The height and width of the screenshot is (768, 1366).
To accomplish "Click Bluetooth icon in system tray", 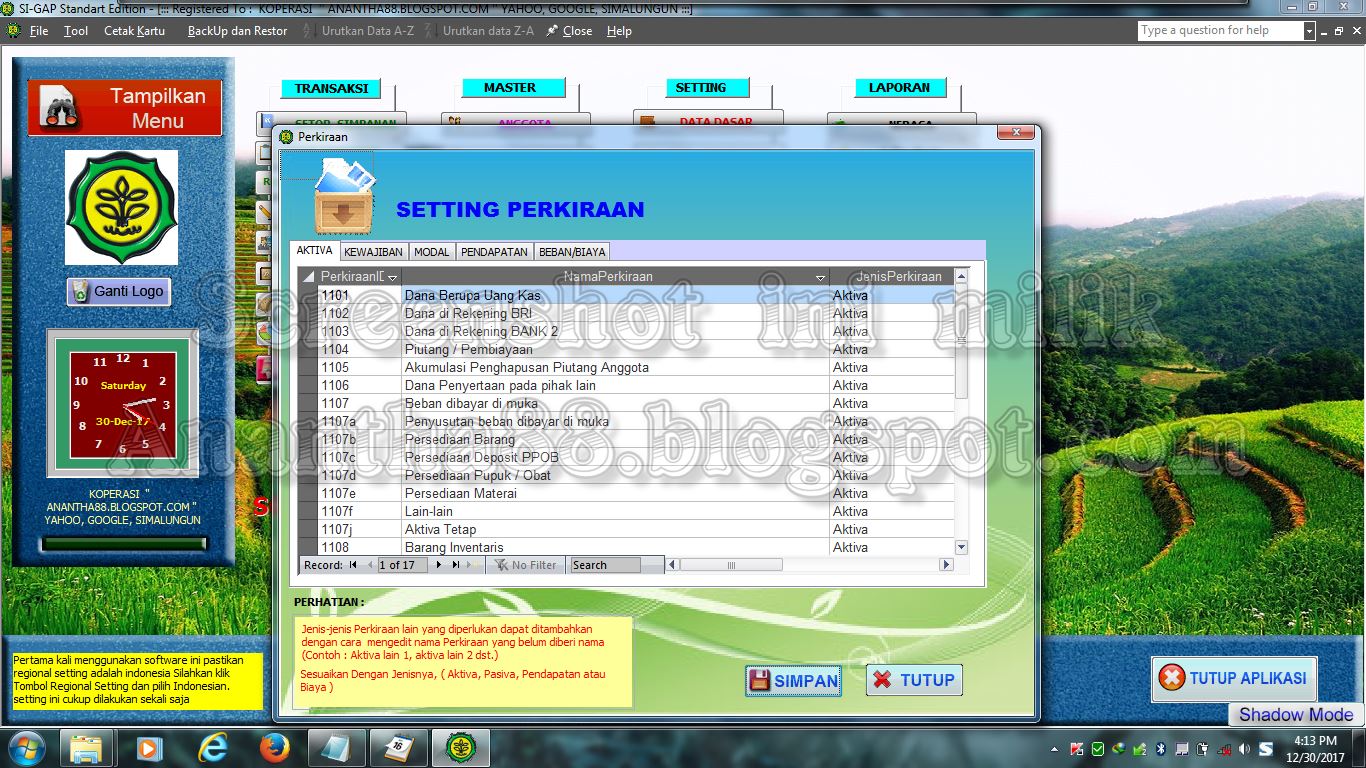I will tap(1161, 748).
